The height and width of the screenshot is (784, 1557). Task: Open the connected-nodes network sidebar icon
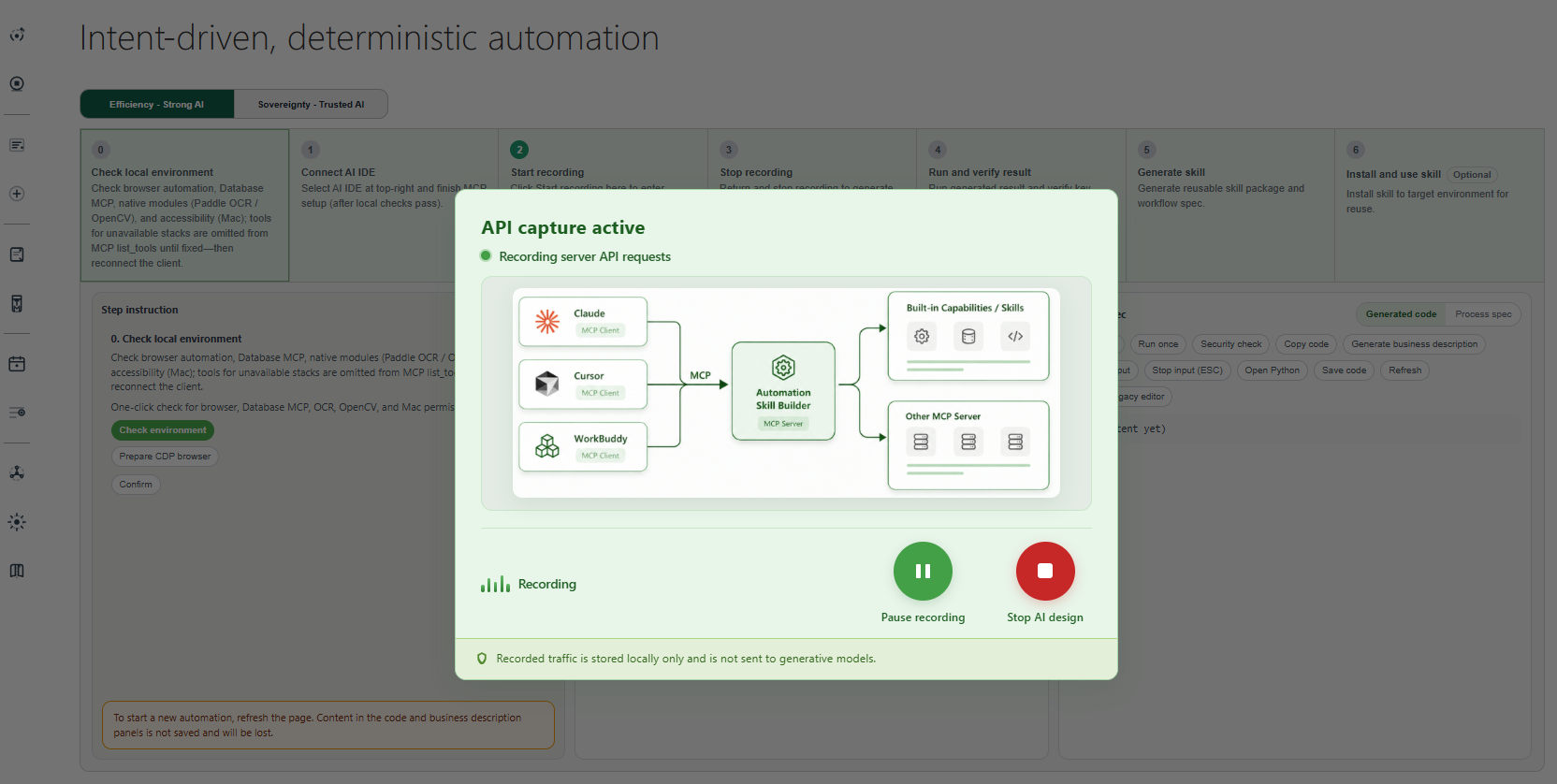click(17, 472)
